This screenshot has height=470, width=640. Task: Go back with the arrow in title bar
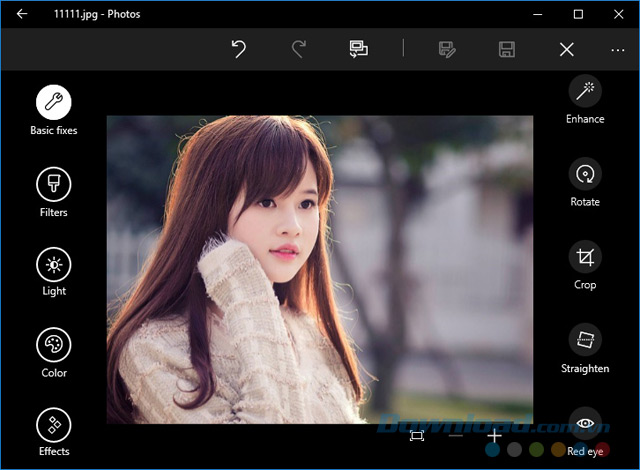22,14
